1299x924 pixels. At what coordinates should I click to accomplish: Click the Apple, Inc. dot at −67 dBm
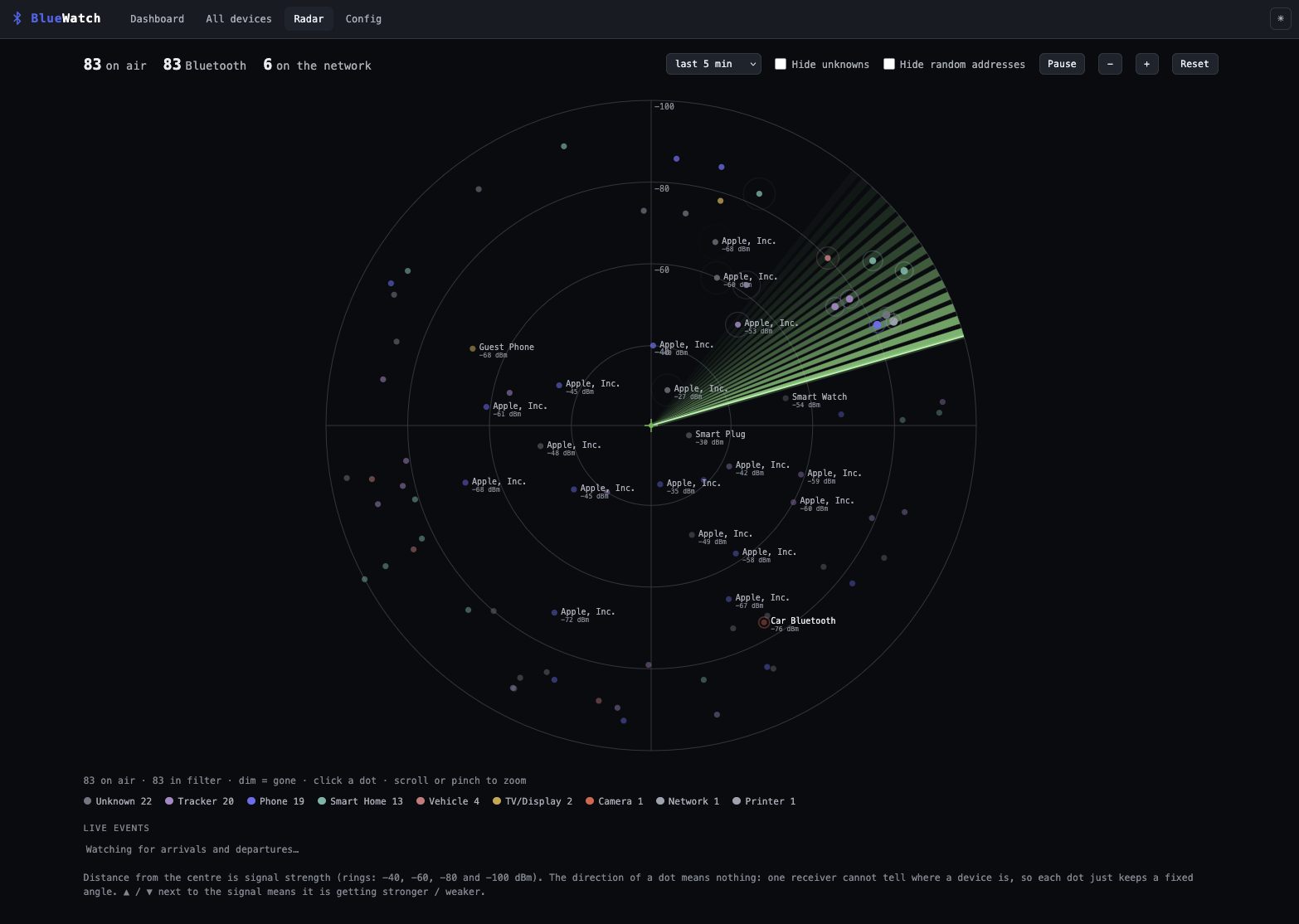click(x=728, y=599)
